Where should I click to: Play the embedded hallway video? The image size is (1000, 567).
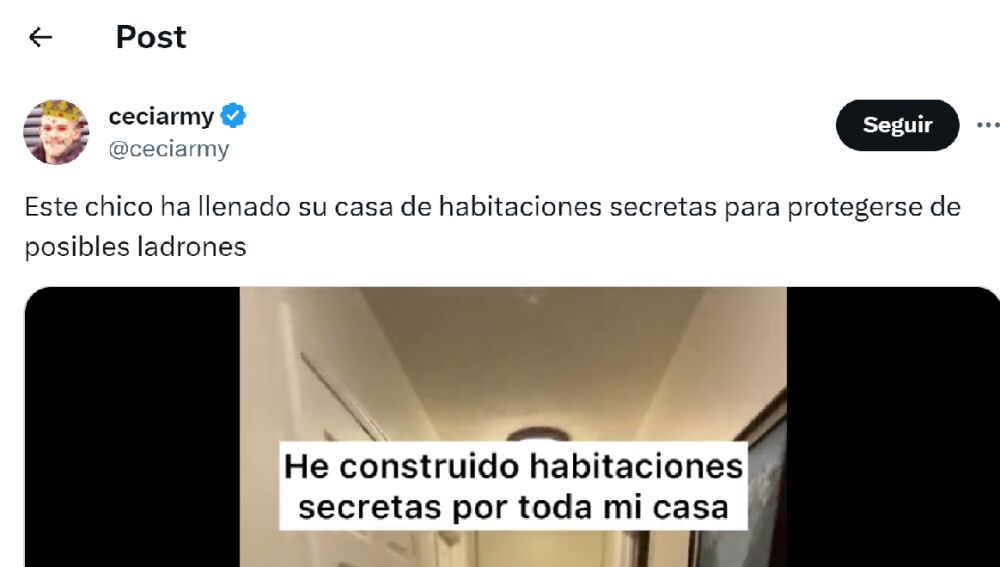point(513,427)
